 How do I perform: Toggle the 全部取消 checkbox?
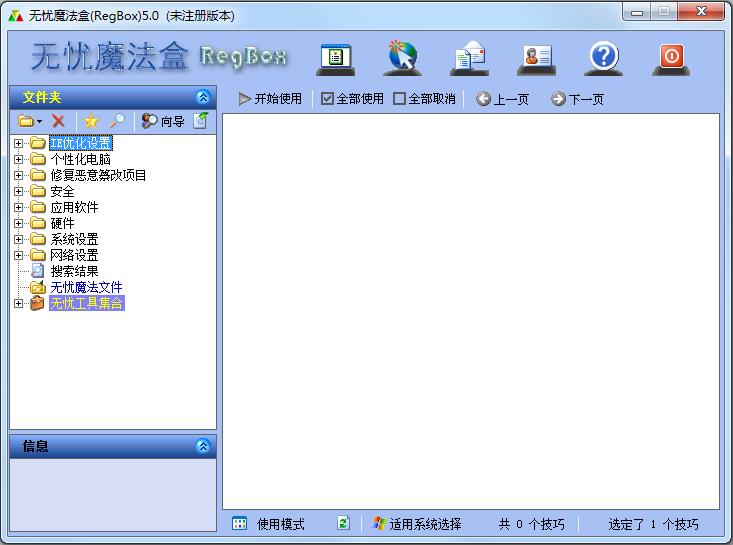(x=400, y=99)
